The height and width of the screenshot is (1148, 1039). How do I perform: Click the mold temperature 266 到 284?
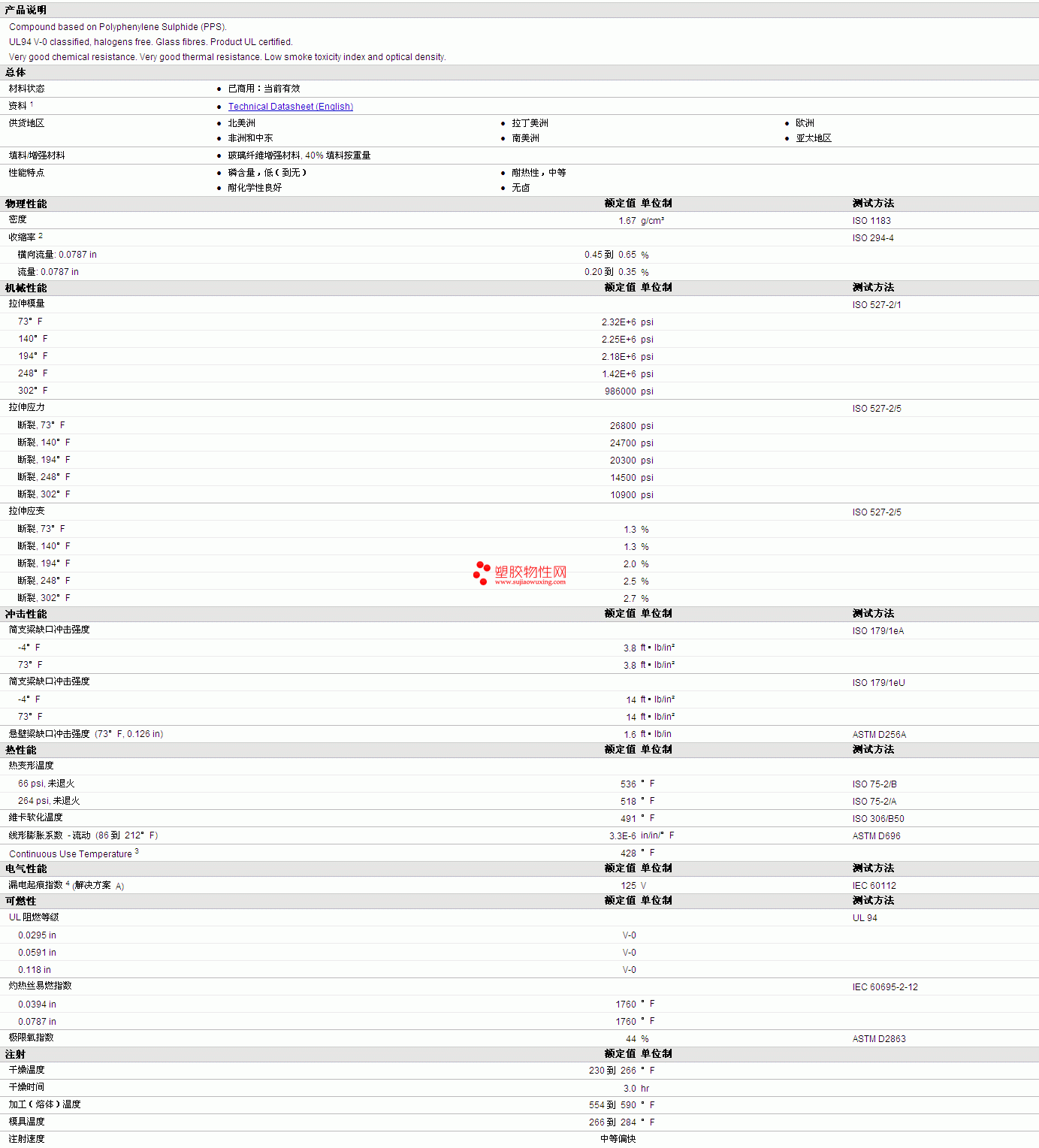coord(612,1122)
